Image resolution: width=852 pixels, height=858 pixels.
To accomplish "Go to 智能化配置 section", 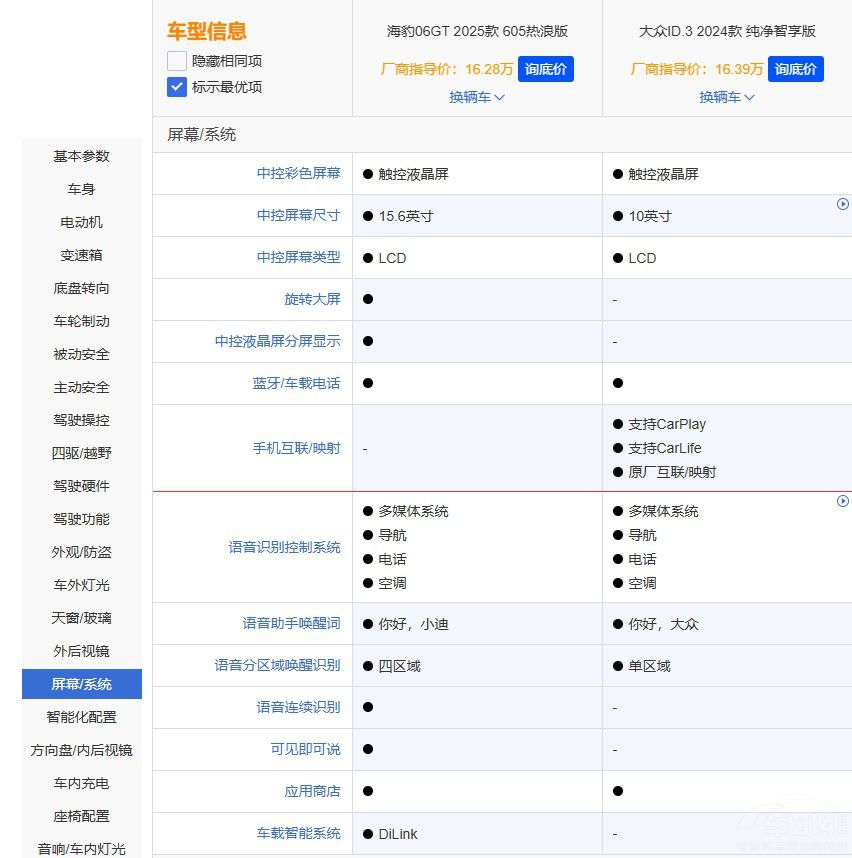I will pos(82,717).
